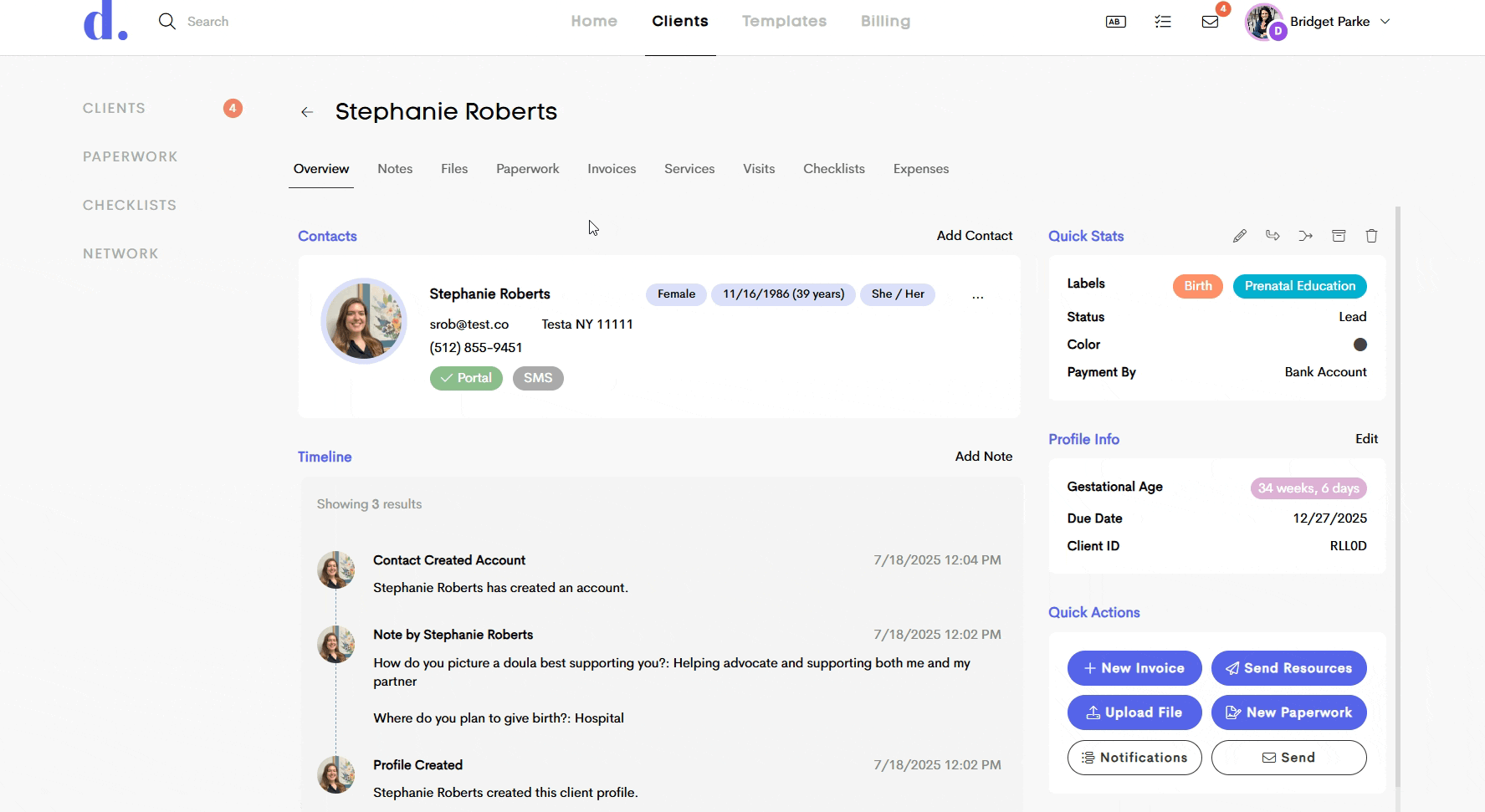Click the 'd.' app logo
This screenshot has width=1485, height=812.
pos(105,23)
